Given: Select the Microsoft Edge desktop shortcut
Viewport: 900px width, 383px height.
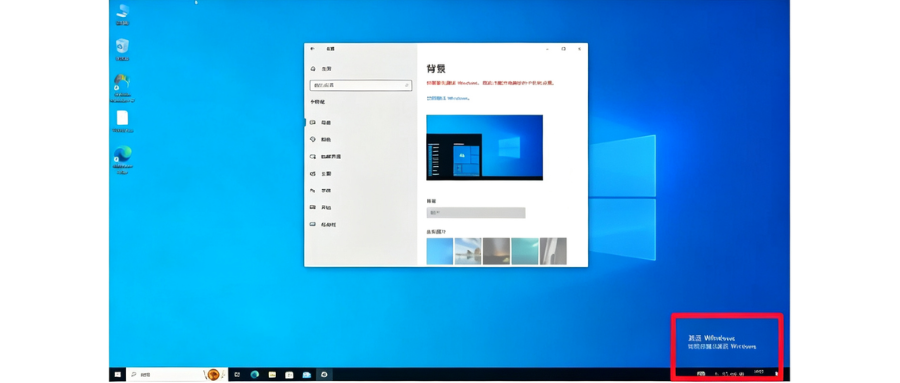Looking at the screenshot, I should tap(122, 160).
